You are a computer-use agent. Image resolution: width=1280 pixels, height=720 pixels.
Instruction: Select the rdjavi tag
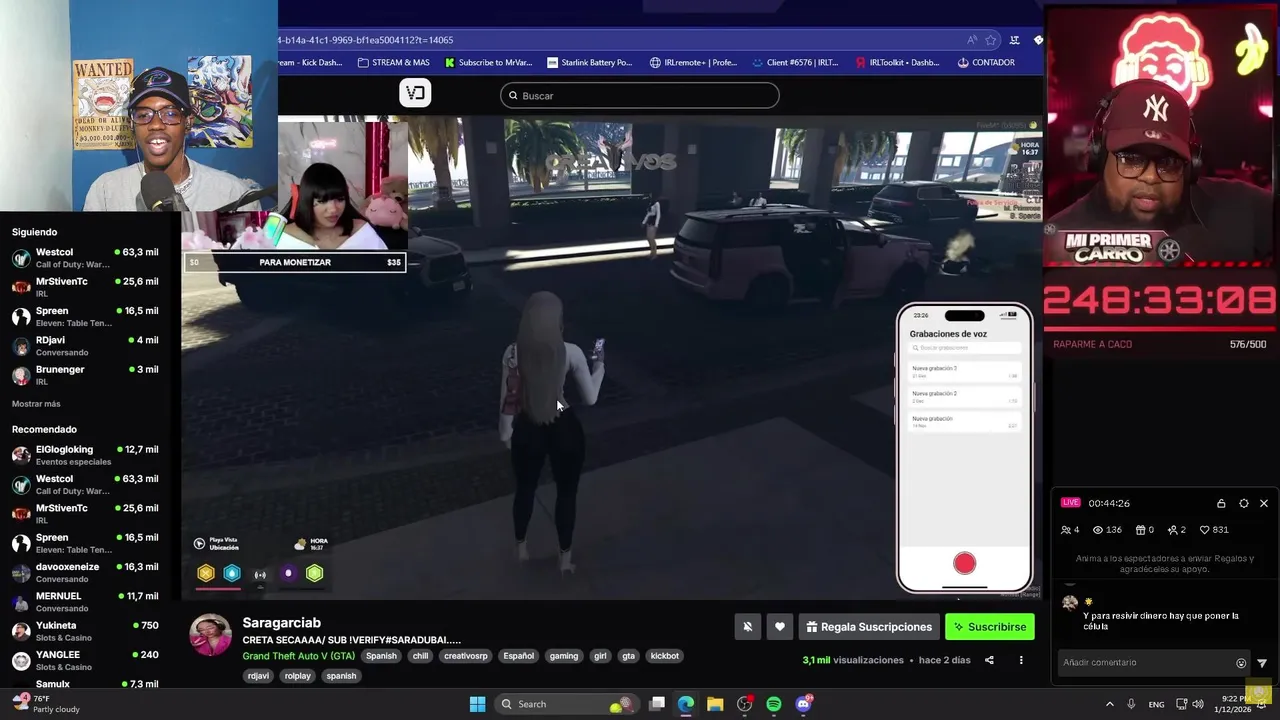coord(259,676)
